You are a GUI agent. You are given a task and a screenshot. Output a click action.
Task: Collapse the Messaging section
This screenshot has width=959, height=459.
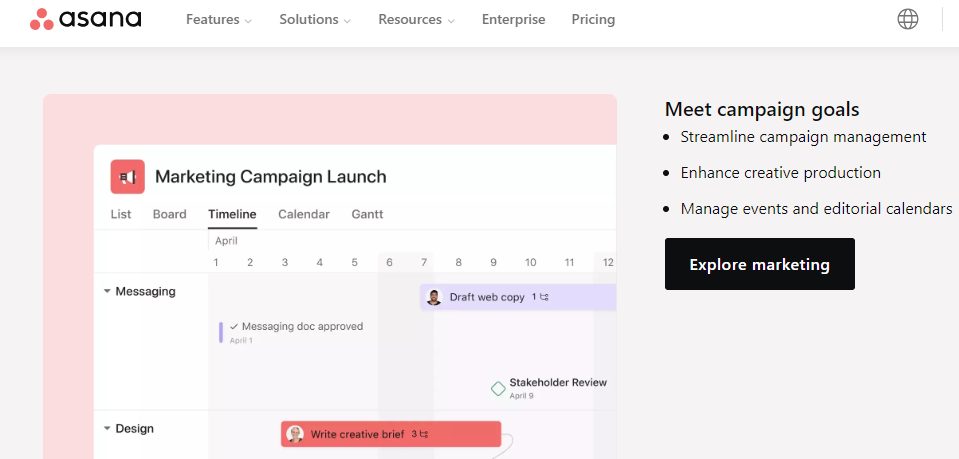click(107, 291)
